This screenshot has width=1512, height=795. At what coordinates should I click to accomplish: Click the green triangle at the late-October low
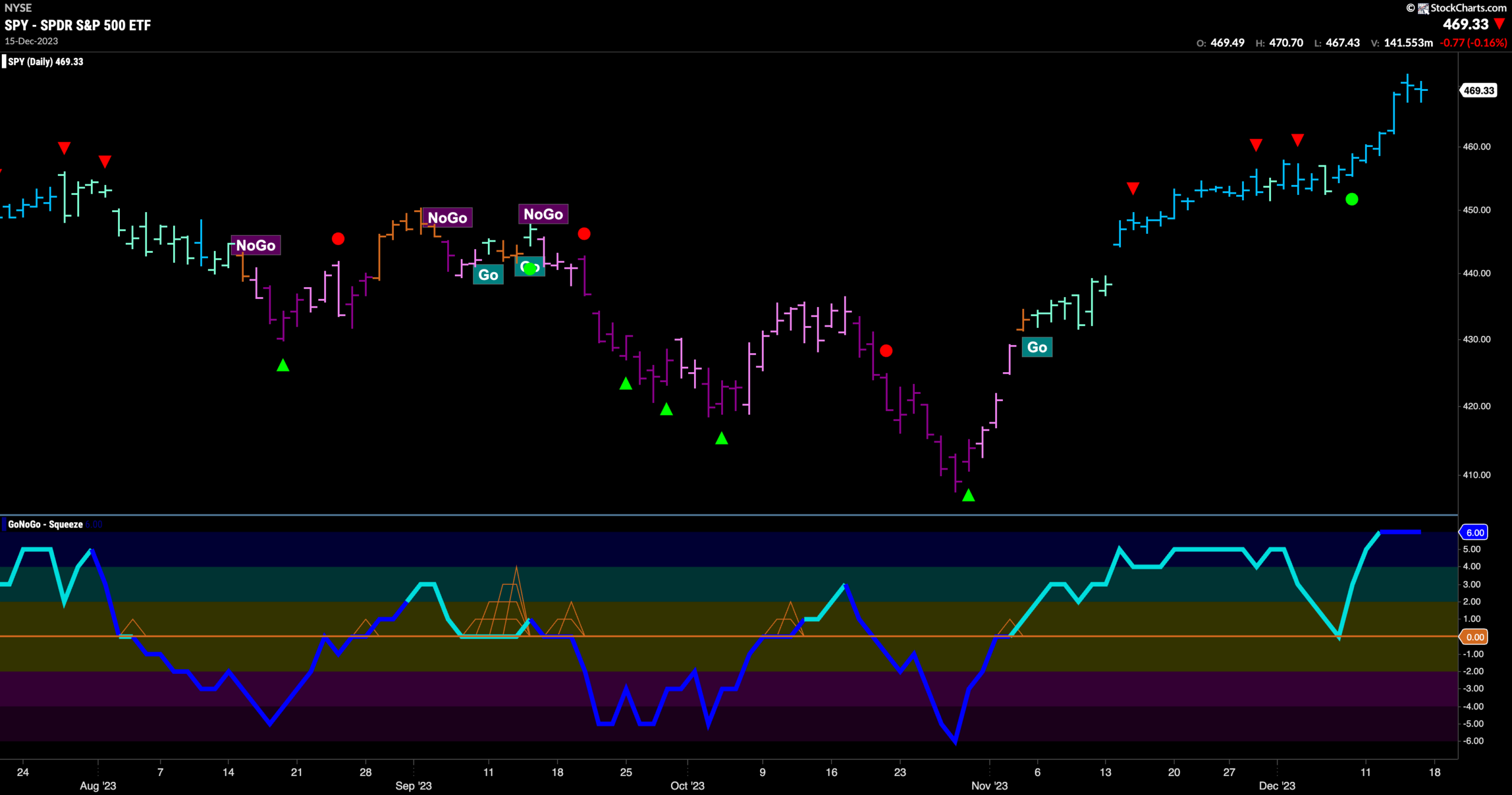(x=968, y=496)
